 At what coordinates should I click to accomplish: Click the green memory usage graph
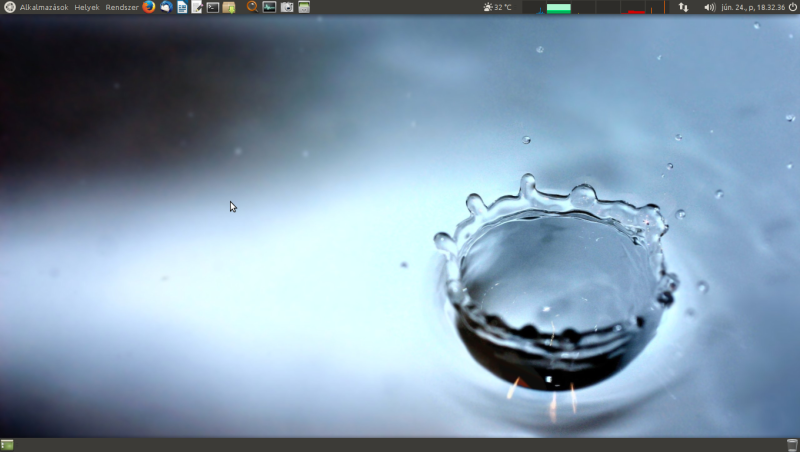pyautogui.click(x=558, y=7)
